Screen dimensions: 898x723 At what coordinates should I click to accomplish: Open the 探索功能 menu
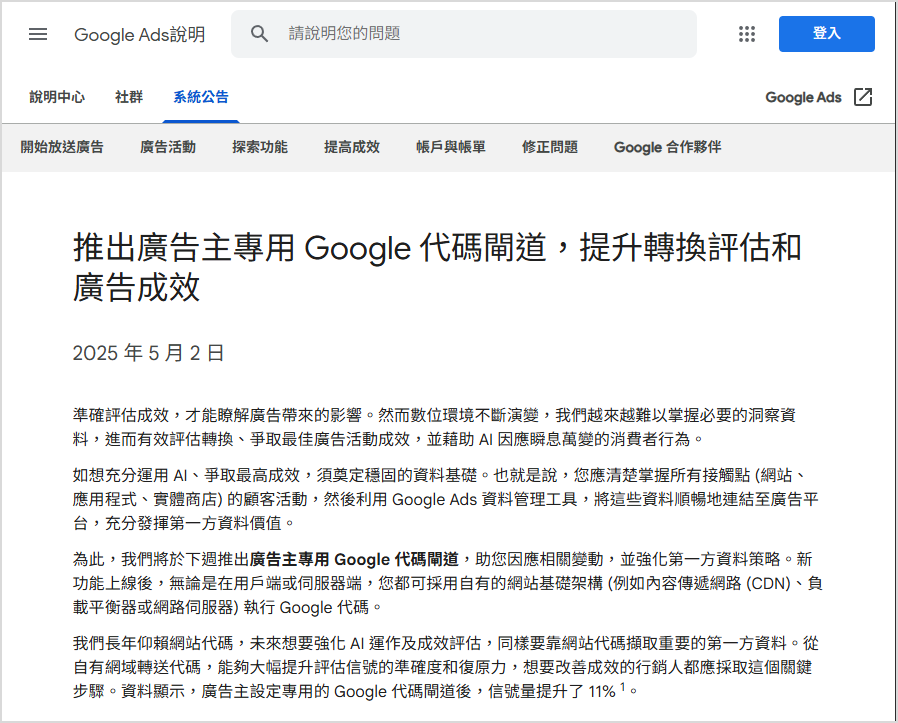coord(260,147)
